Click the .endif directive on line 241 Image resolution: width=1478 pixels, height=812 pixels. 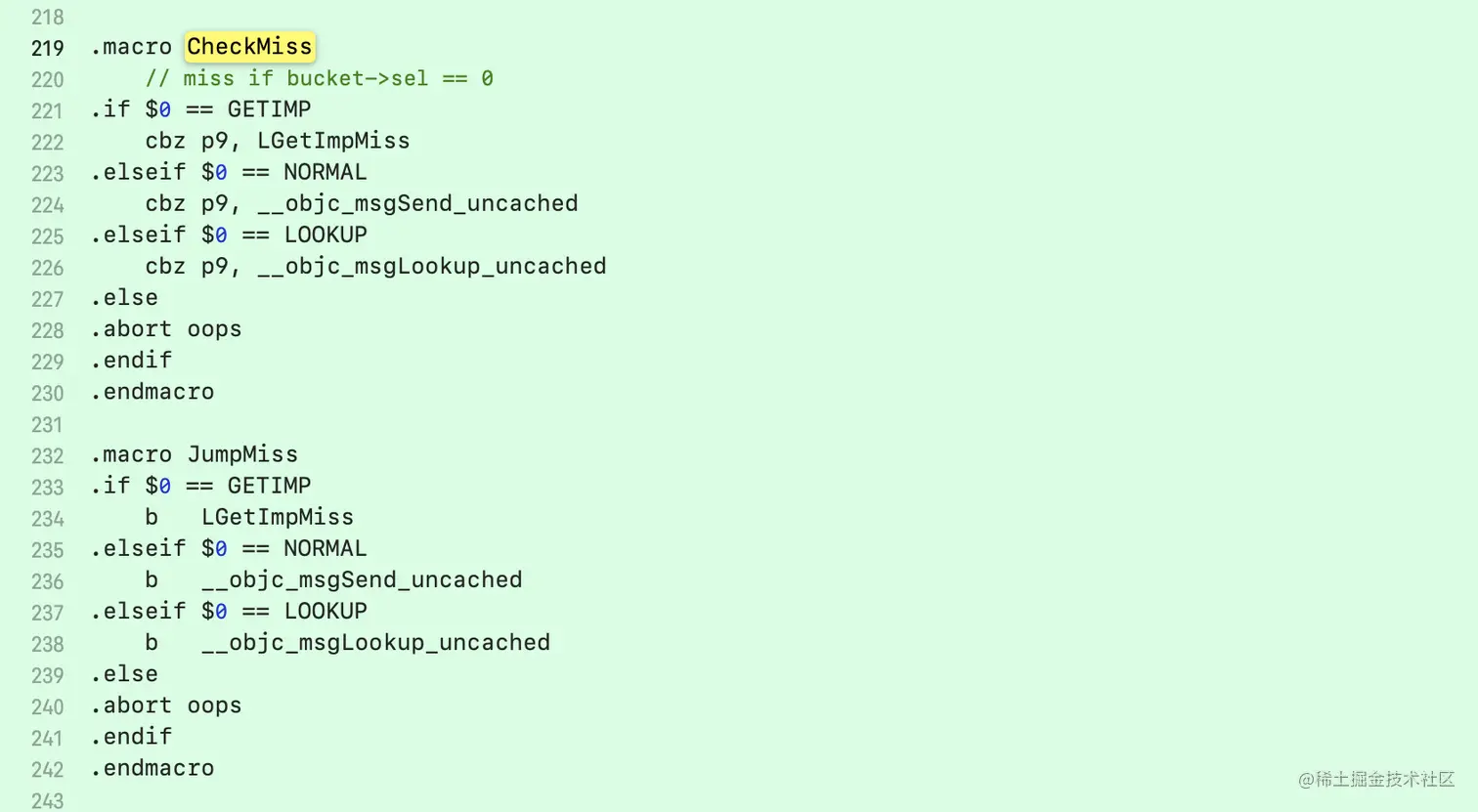[x=131, y=737]
